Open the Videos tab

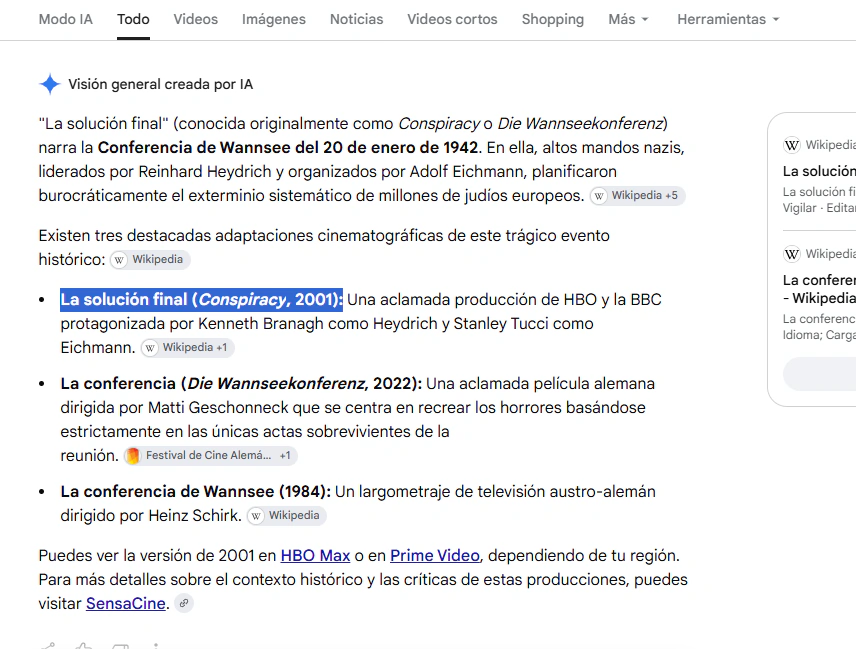pyautogui.click(x=195, y=19)
